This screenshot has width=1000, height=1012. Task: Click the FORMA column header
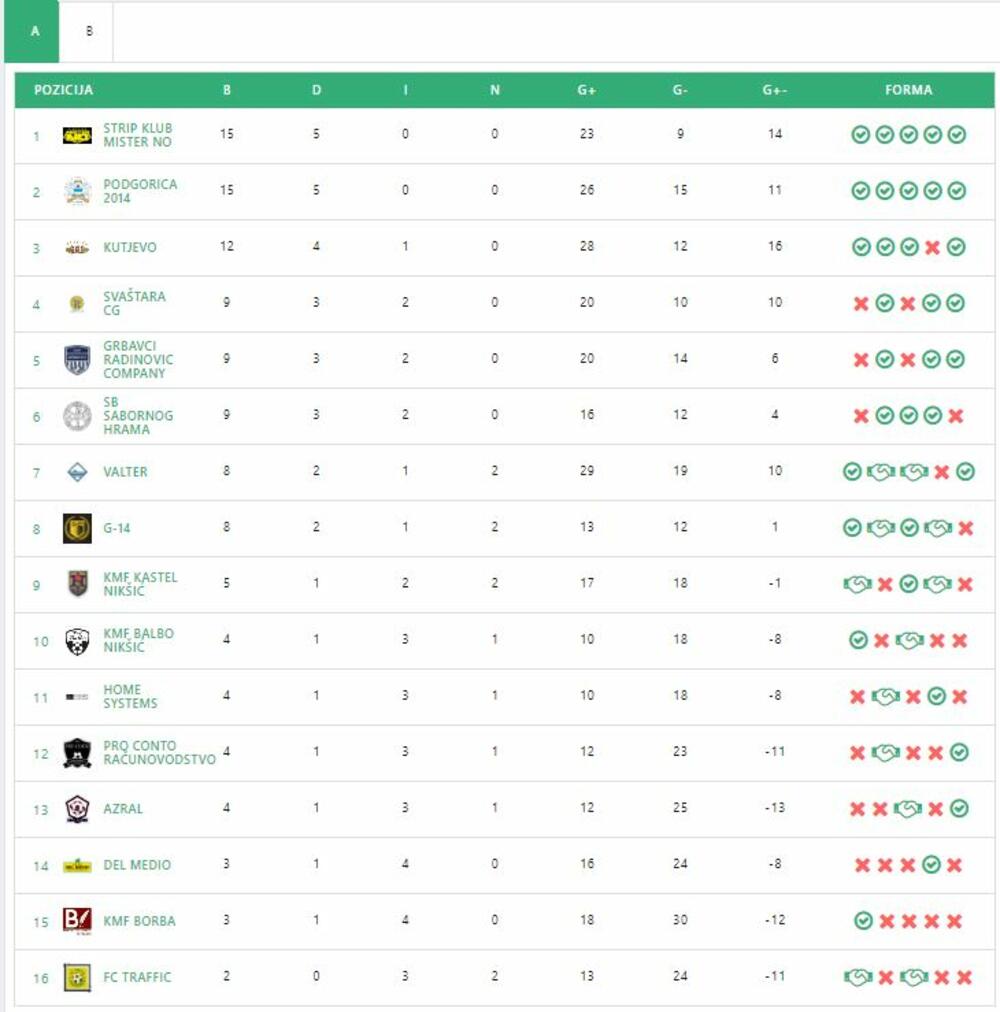coord(908,90)
